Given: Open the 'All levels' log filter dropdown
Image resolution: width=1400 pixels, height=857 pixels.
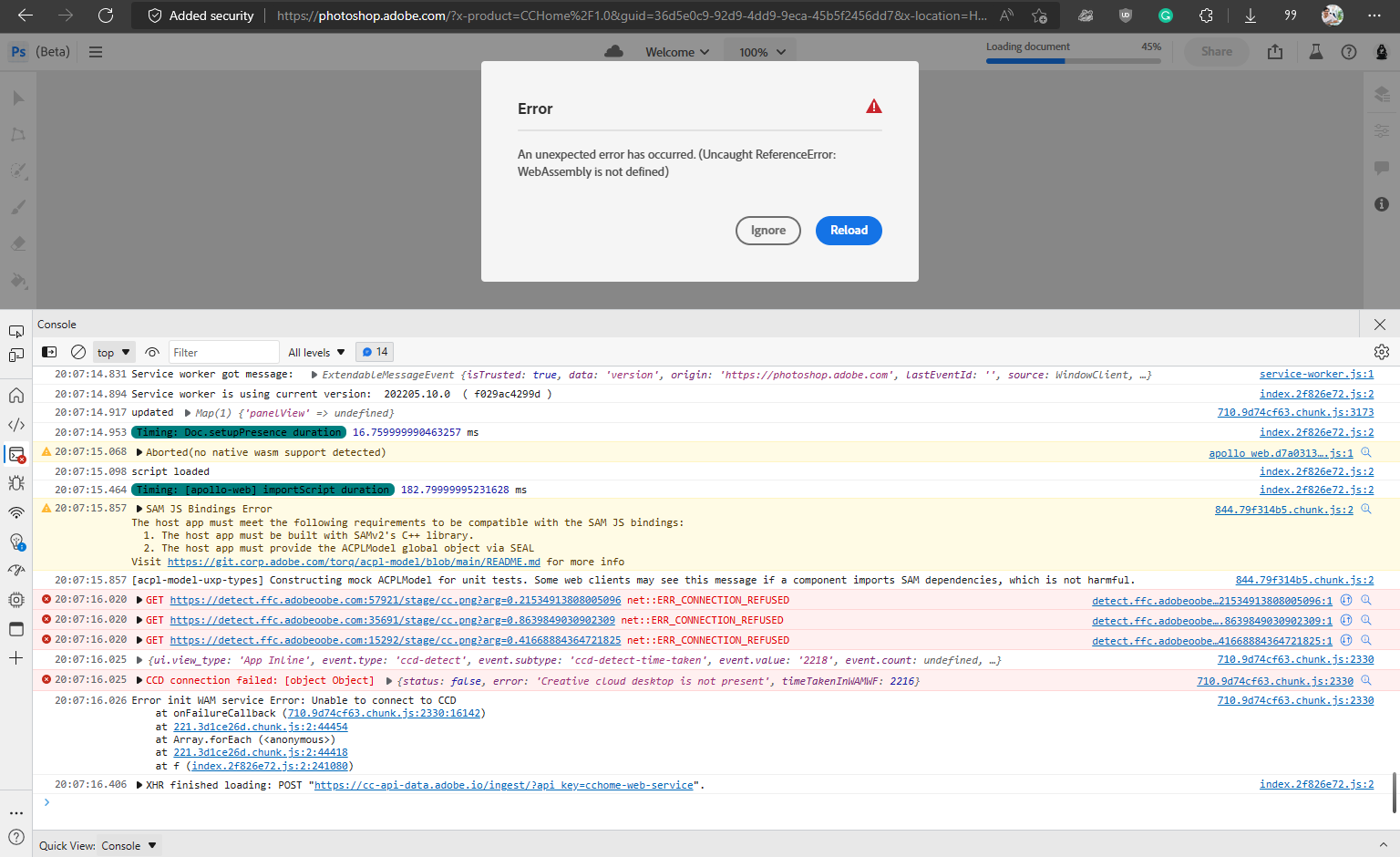Looking at the screenshot, I should click(314, 352).
